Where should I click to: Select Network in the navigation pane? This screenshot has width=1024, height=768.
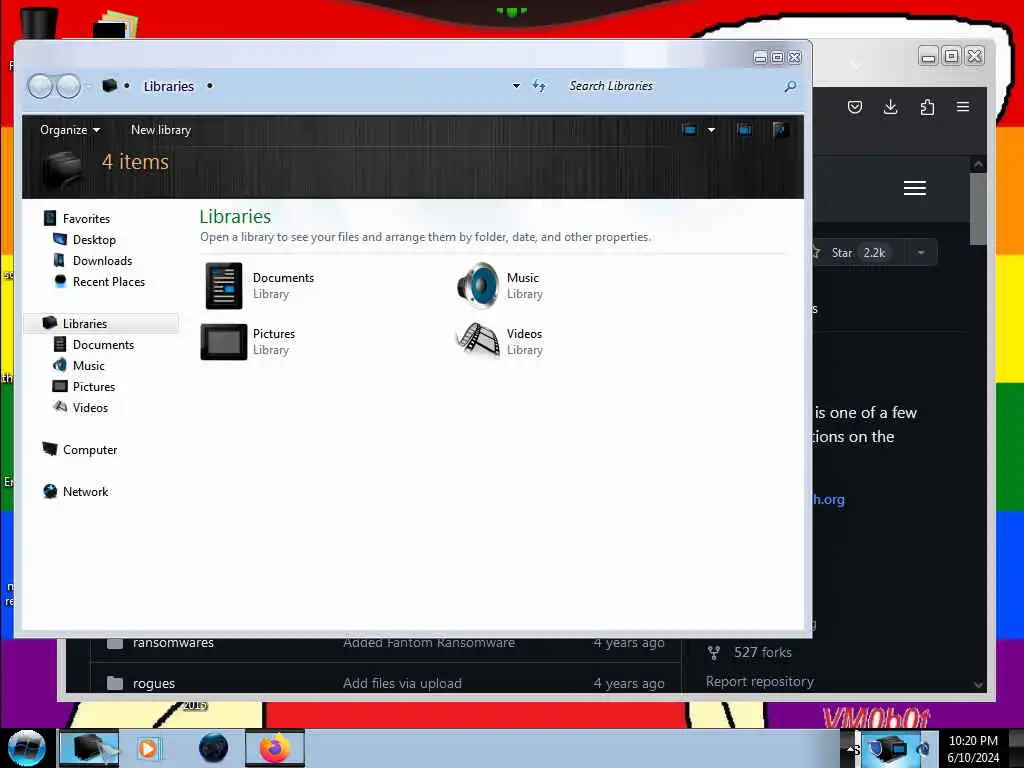[86, 492]
